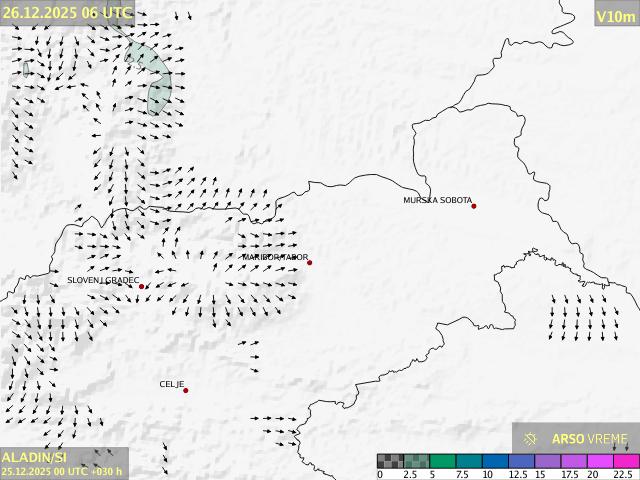This screenshot has width=640, height=480.
Task: Select the solid green 5 m/s swatch
Action: coord(443,461)
